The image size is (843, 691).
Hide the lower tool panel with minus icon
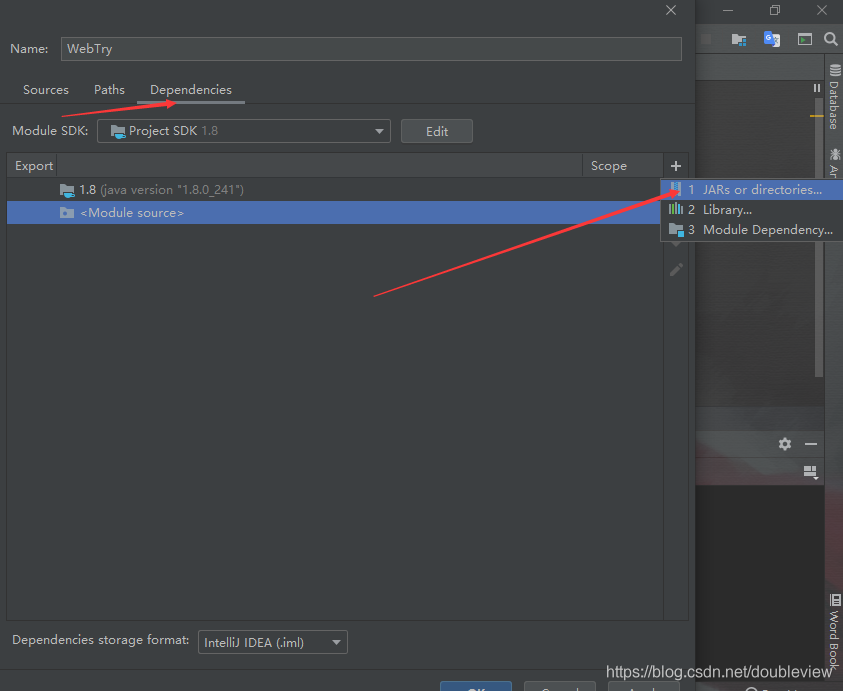point(811,444)
